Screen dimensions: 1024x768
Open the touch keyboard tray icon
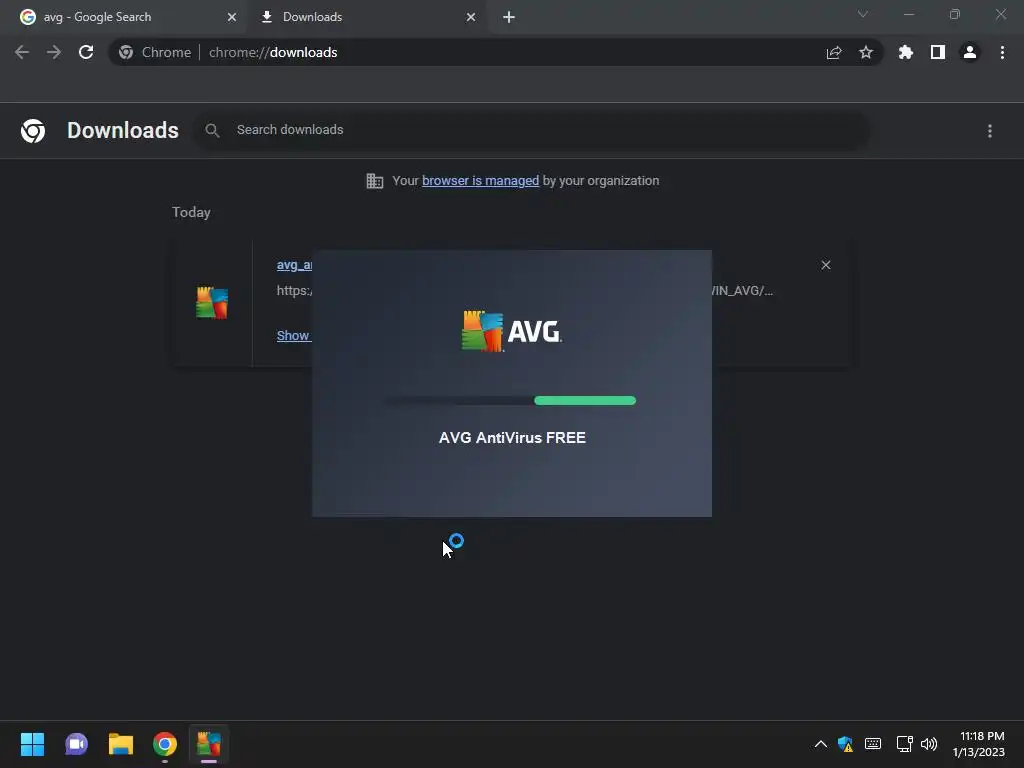(873, 744)
